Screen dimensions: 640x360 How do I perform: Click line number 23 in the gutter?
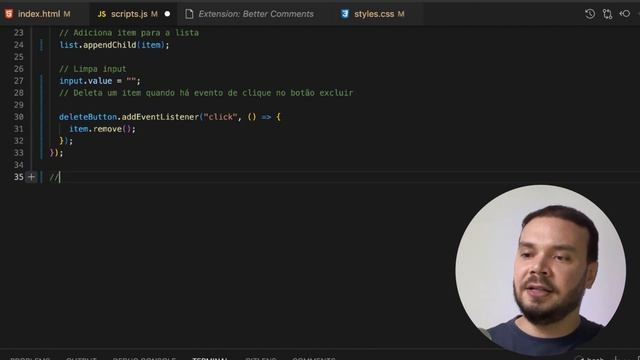pyautogui.click(x=19, y=33)
